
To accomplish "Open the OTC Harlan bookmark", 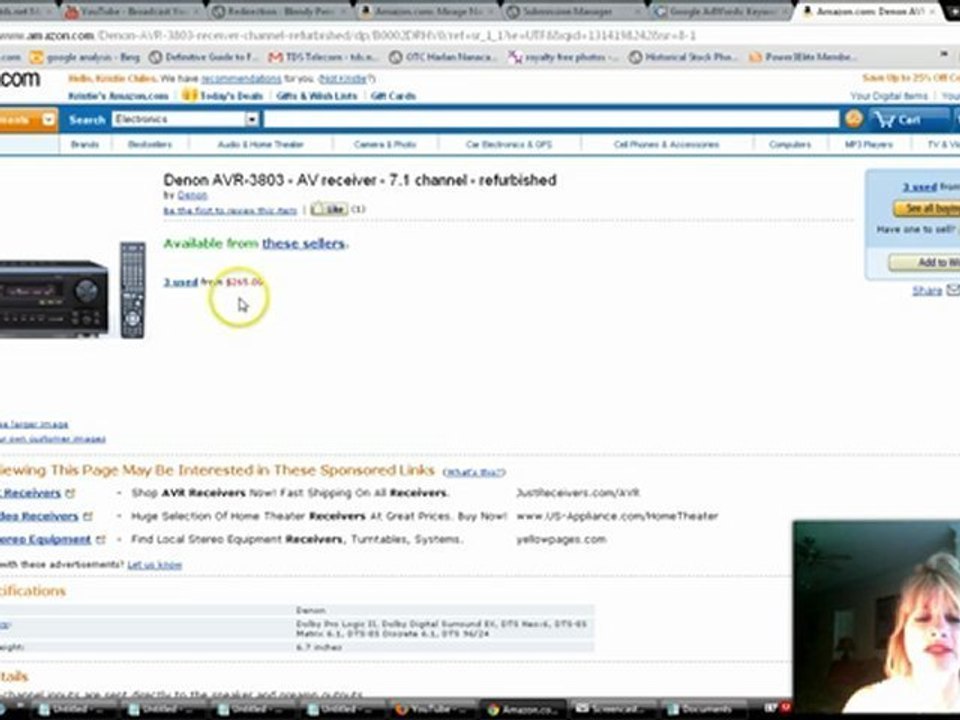I will tap(444, 58).
